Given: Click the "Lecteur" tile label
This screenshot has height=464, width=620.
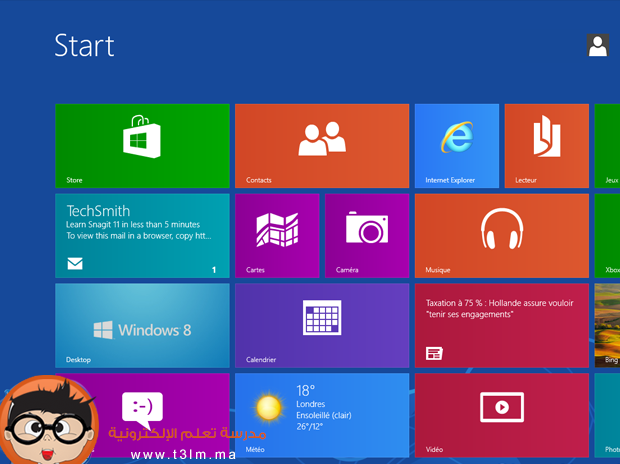Looking at the screenshot, I should (526, 180).
